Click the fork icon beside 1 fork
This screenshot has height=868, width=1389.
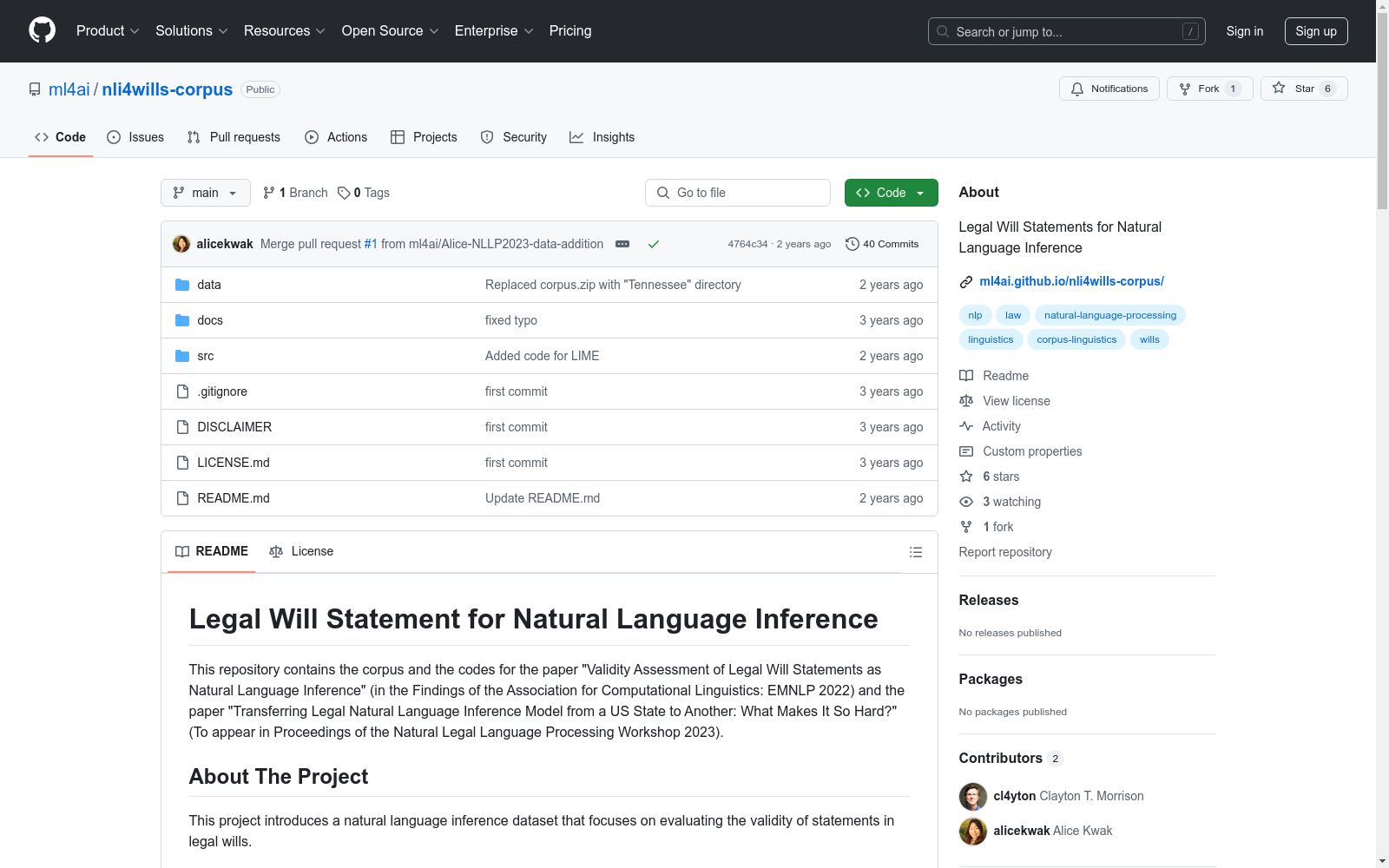(966, 527)
